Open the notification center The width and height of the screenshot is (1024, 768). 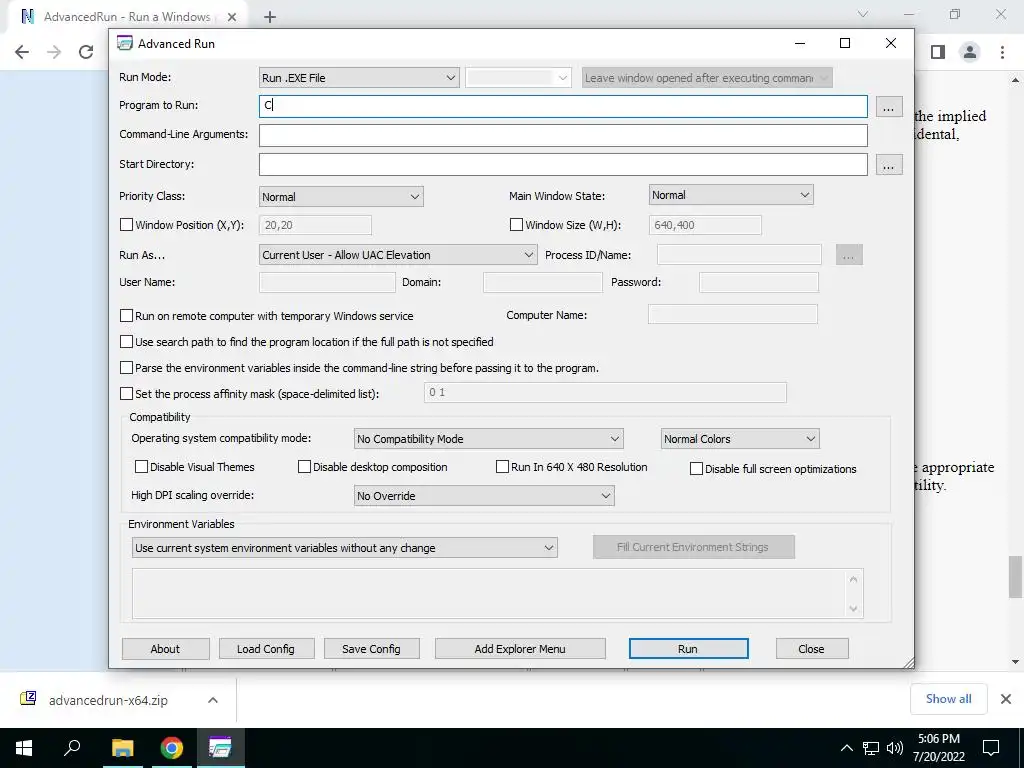click(991, 748)
